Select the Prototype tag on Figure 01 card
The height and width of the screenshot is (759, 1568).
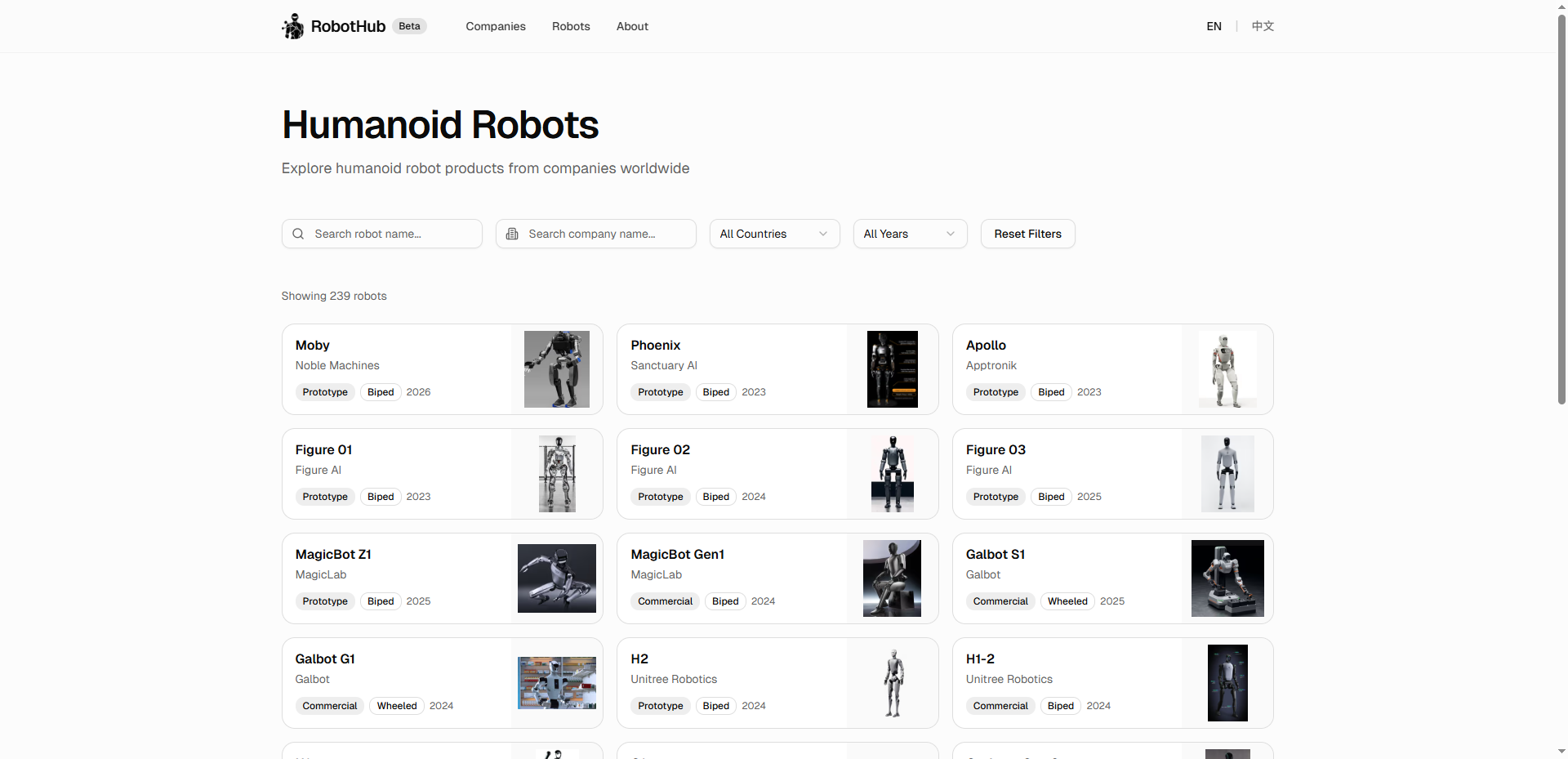pos(324,496)
